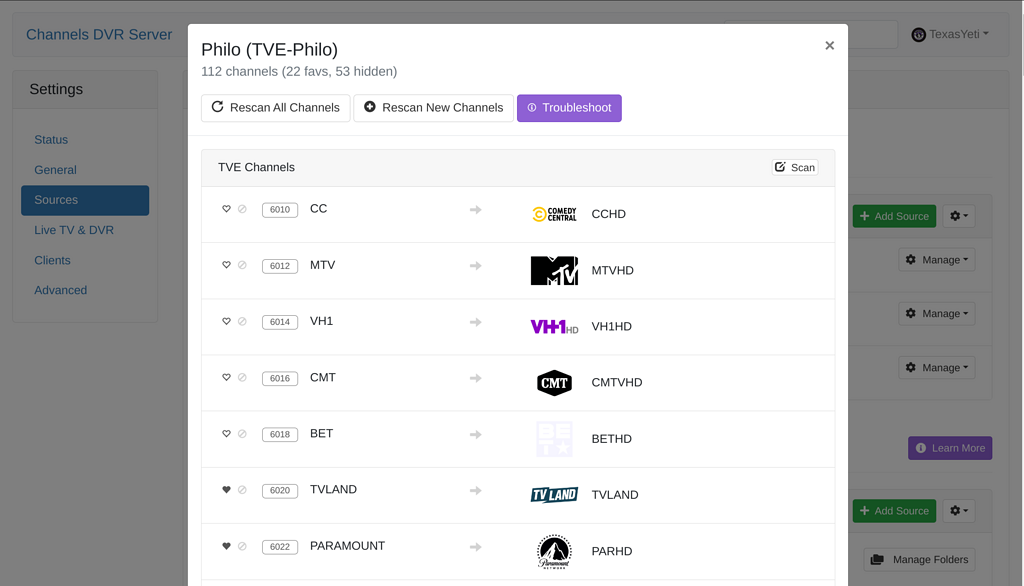Click the Rescan New Channels button

[x=433, y=107]
